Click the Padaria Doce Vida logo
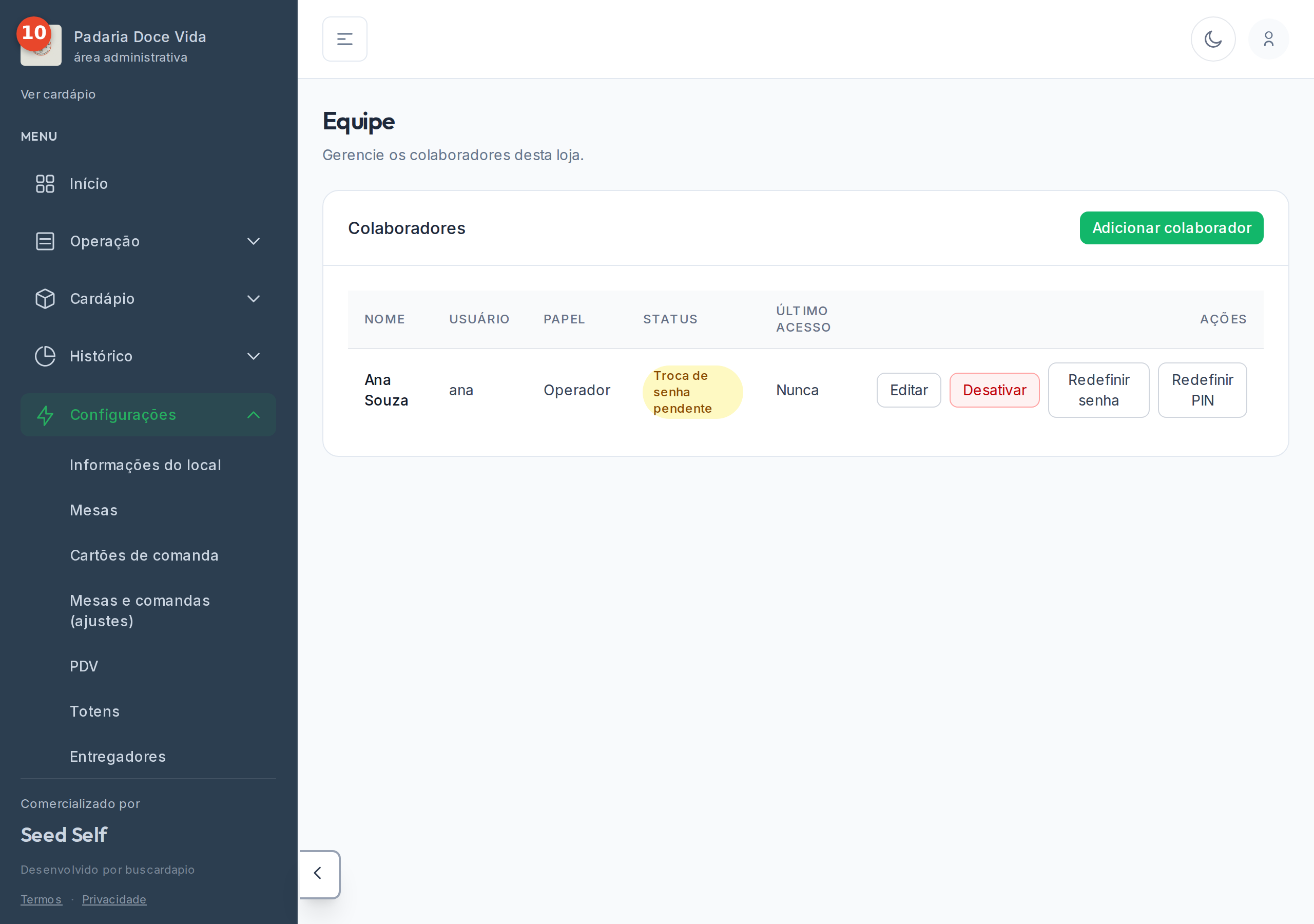 [41, 45]
